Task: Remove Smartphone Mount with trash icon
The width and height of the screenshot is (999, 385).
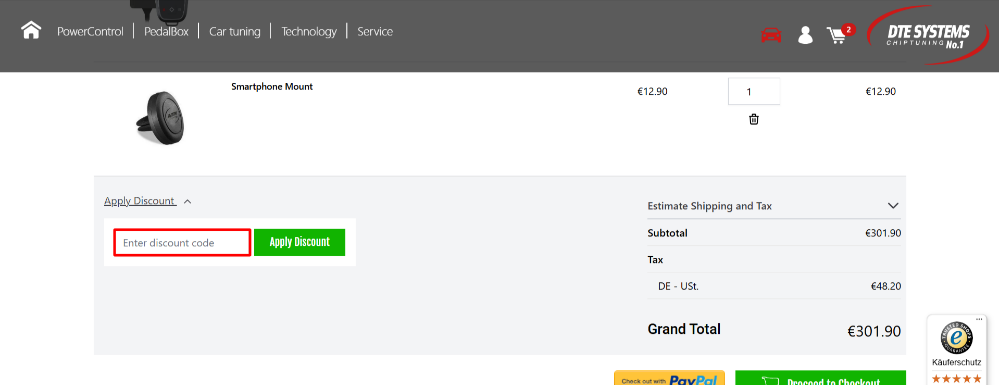Action: pos(754,119)
